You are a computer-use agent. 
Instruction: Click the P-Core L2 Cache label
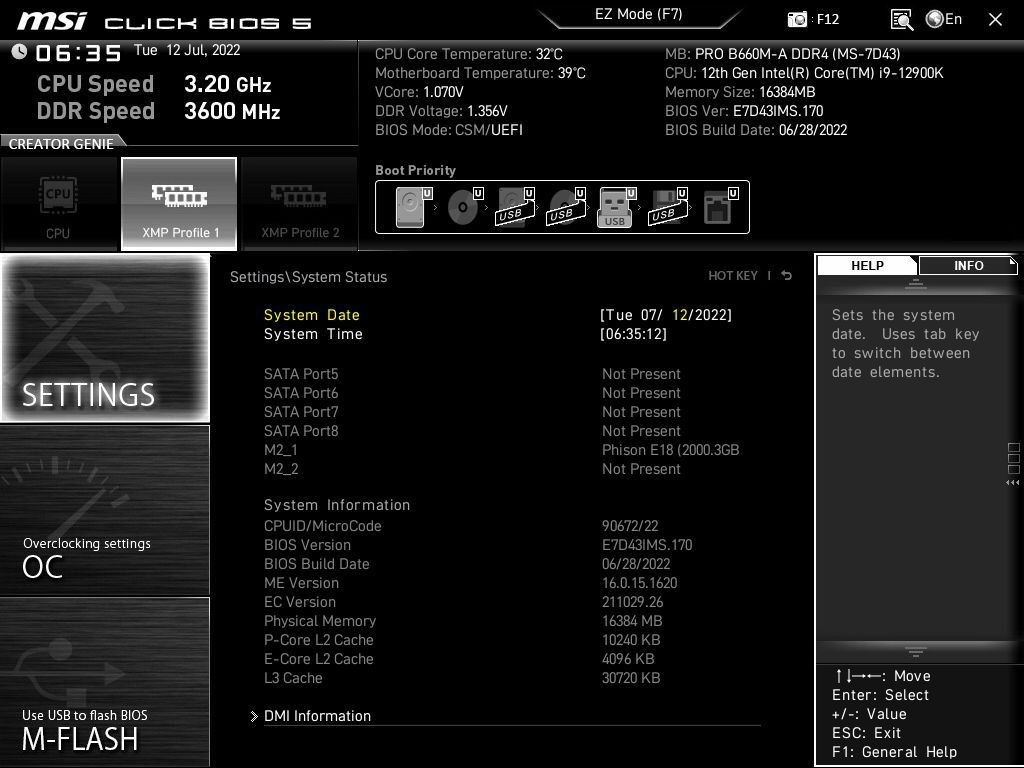click(x=319, y=639)
